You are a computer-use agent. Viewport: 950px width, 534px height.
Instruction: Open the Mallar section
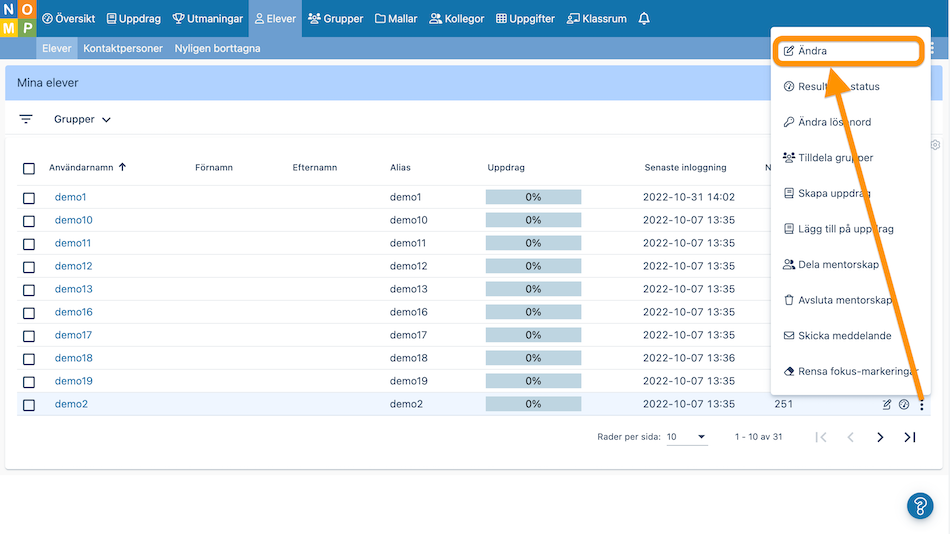(396, 19)
